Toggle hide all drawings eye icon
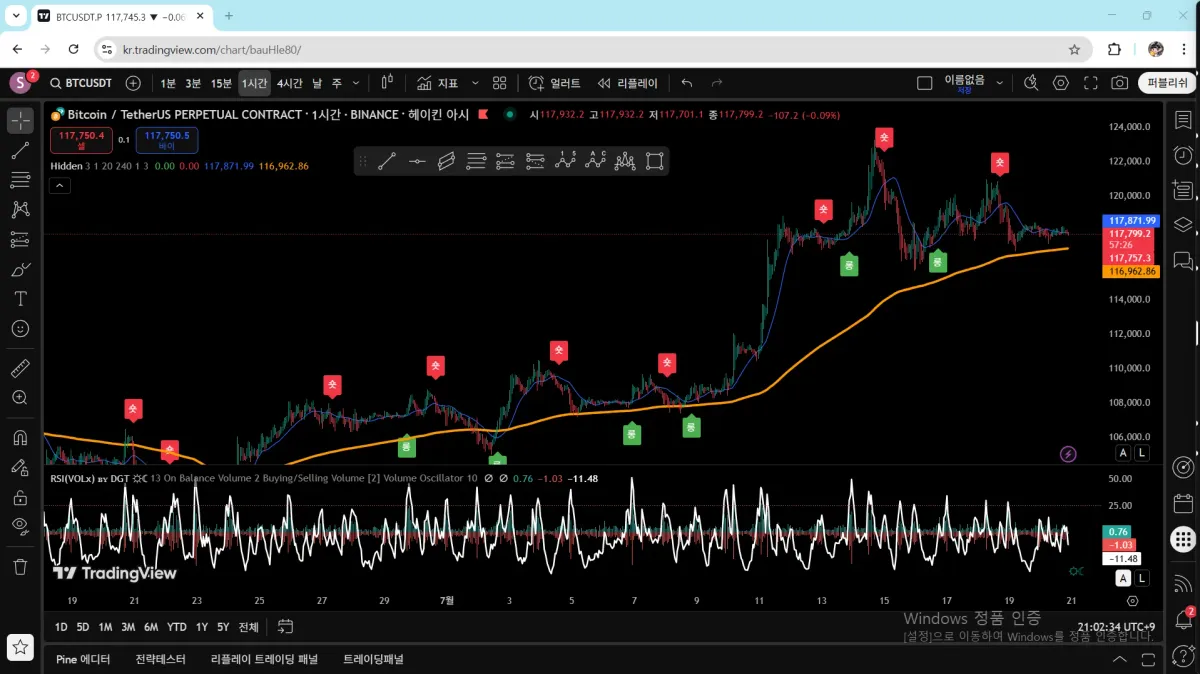The image size is (1200, 674). point(20,525)
